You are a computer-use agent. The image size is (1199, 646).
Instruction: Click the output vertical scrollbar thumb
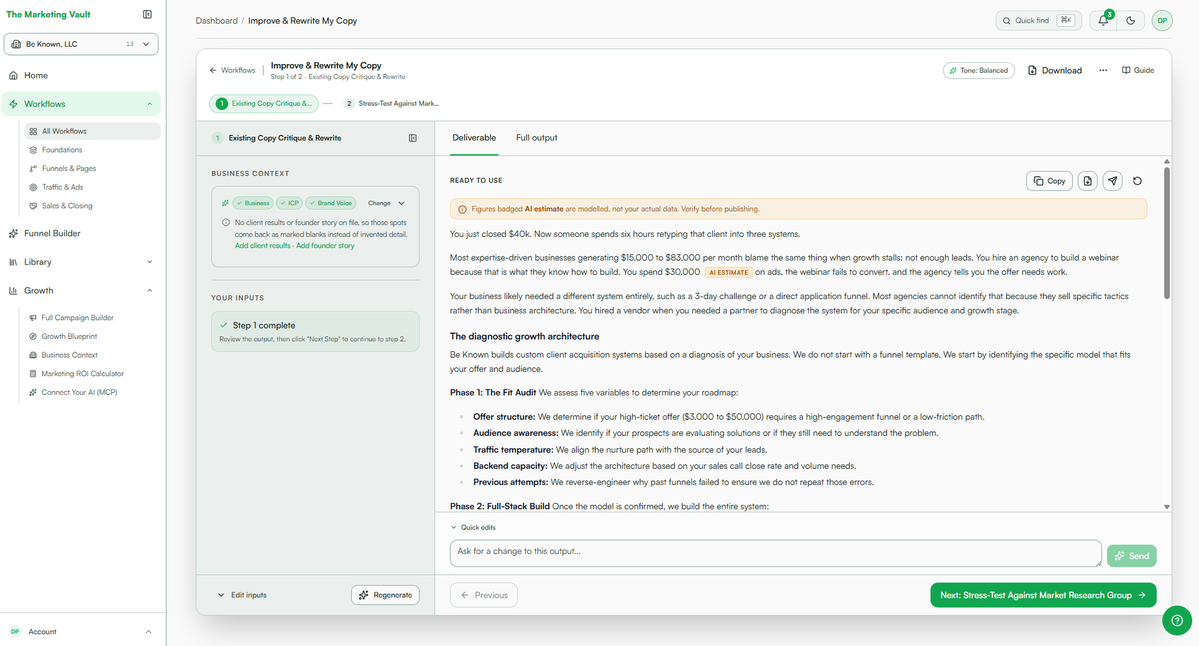[x=1166, y=233]
